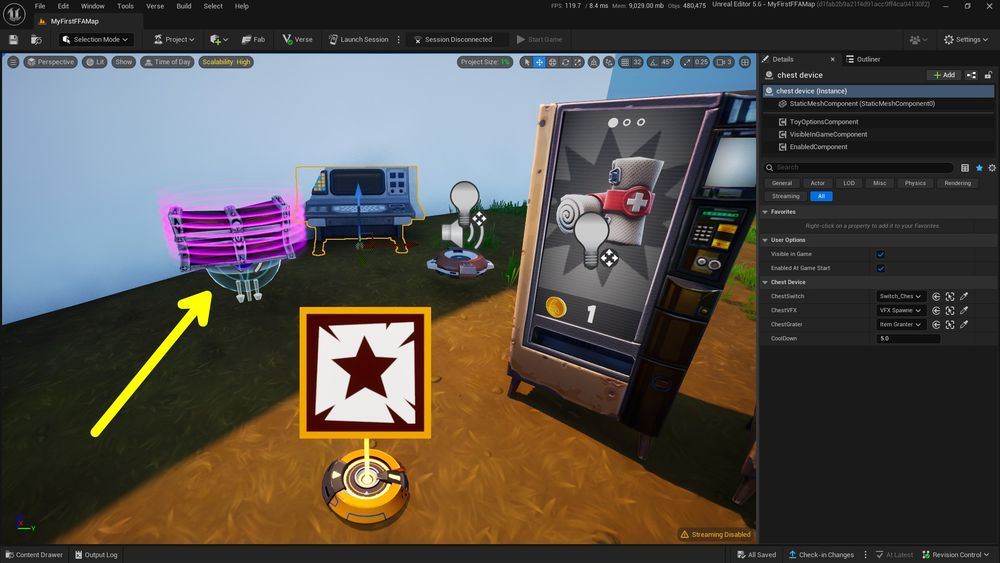Open Verse from the toolbar
Image resolution: width=1000 pixels, height=563 pixels.
coord(297,40)
